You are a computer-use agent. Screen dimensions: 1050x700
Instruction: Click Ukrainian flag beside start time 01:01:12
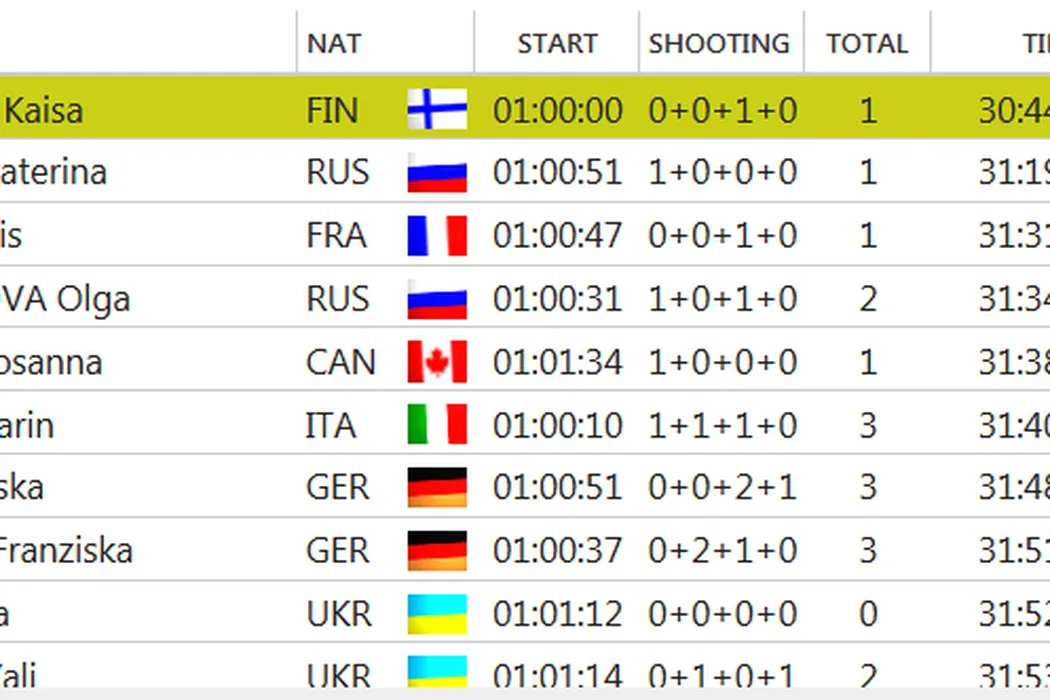[x=437, y=613]
